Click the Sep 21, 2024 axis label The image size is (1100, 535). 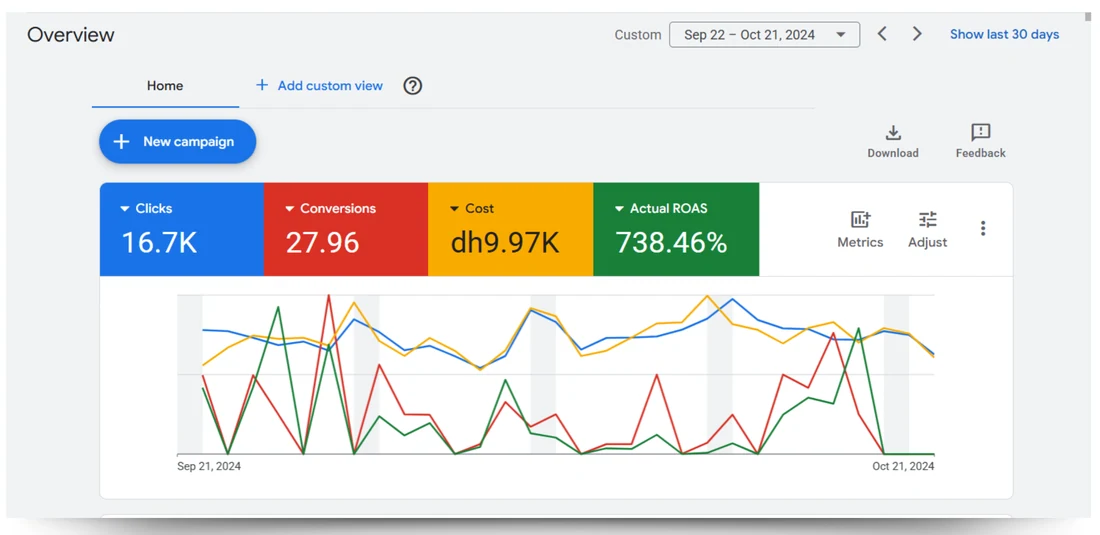[x=209, y=466]
